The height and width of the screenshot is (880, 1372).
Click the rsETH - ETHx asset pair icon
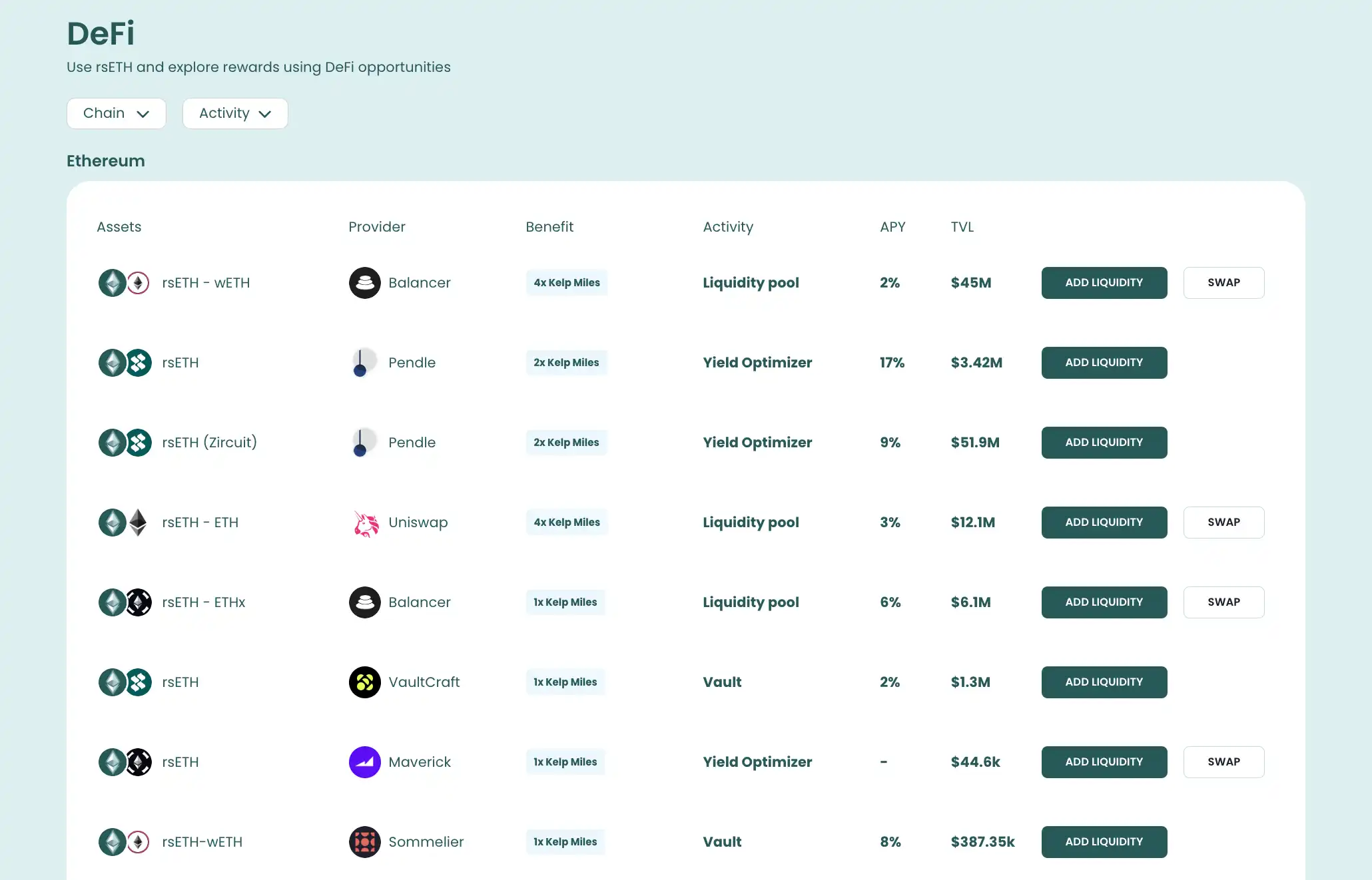pyautogui.click(x=125, y=602)
